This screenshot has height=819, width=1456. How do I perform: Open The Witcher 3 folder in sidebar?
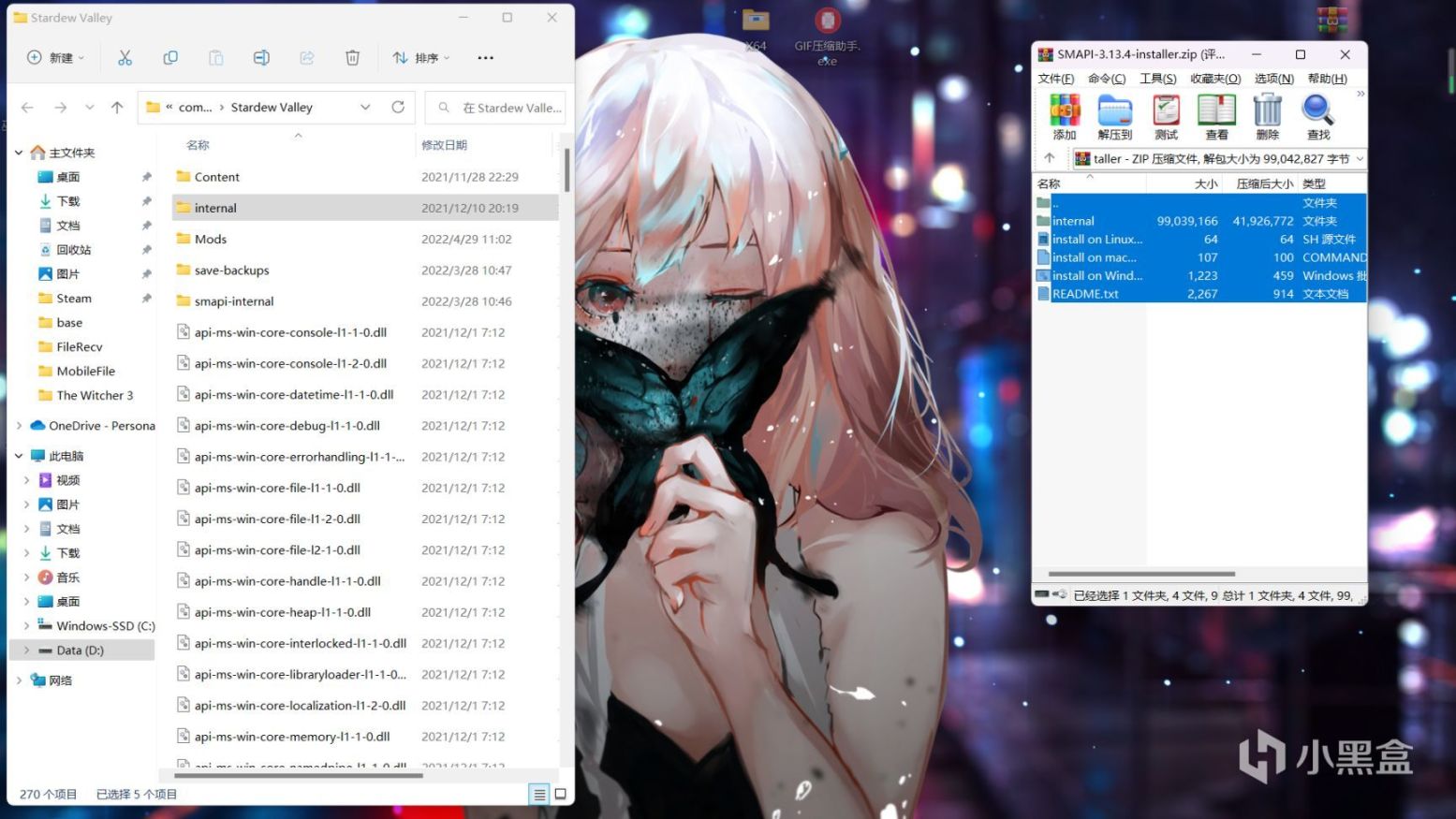click(95, 396)
